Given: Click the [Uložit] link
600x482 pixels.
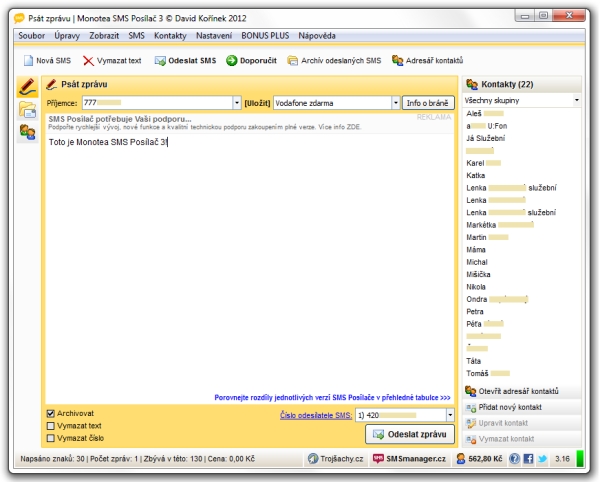Looking at the screenshot, I should (x=257, y=103).
